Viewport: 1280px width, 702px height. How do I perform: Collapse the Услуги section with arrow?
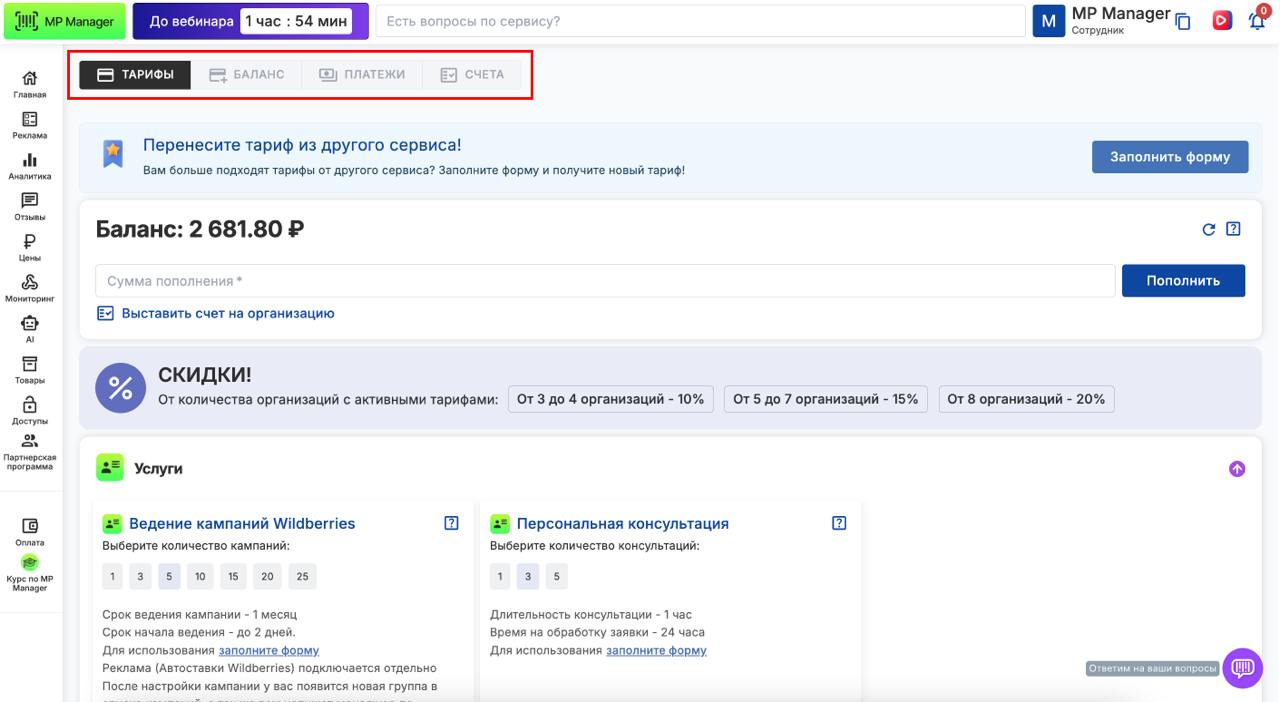[1236, 468]
